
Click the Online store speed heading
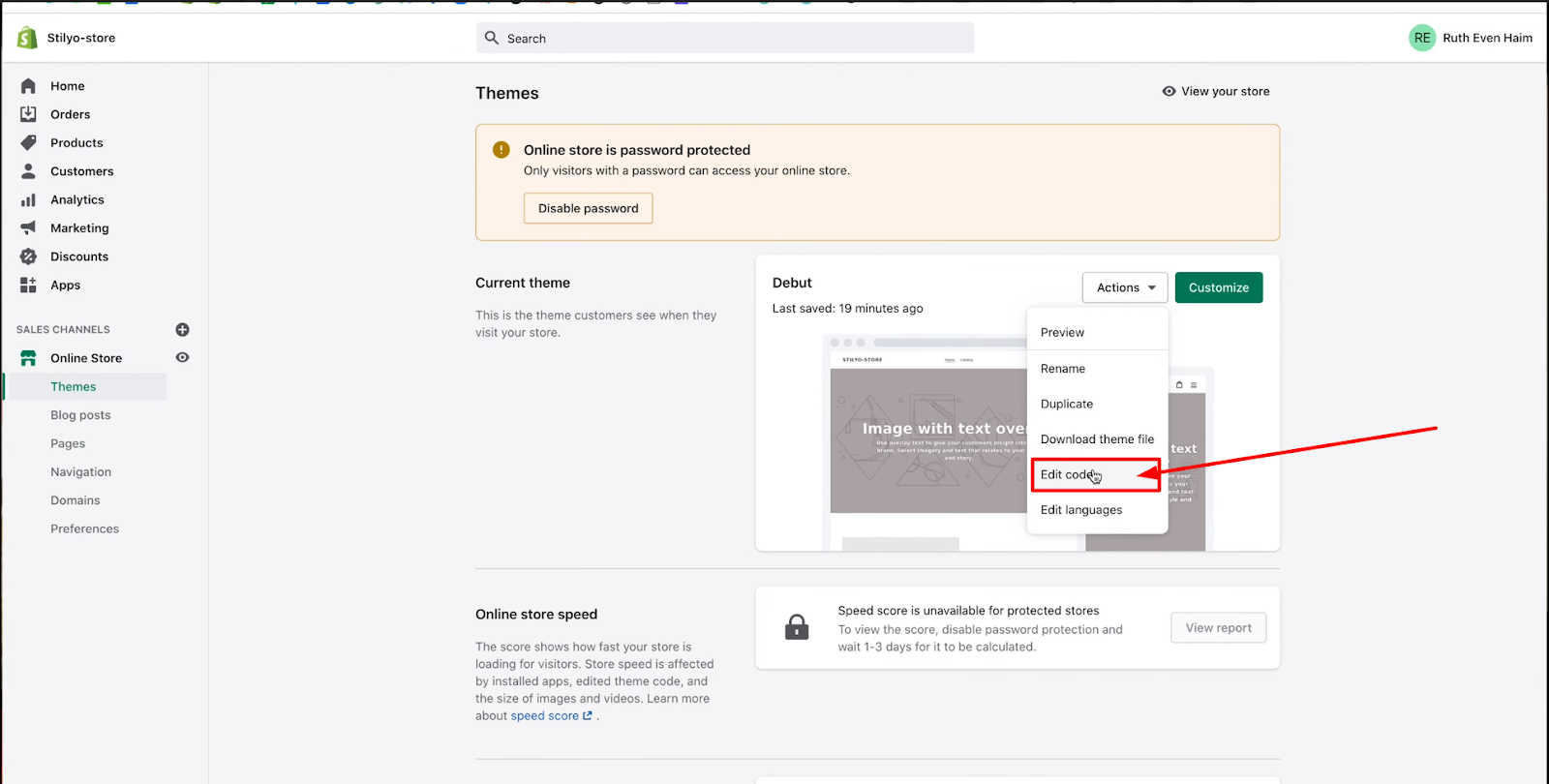[536, 615]
